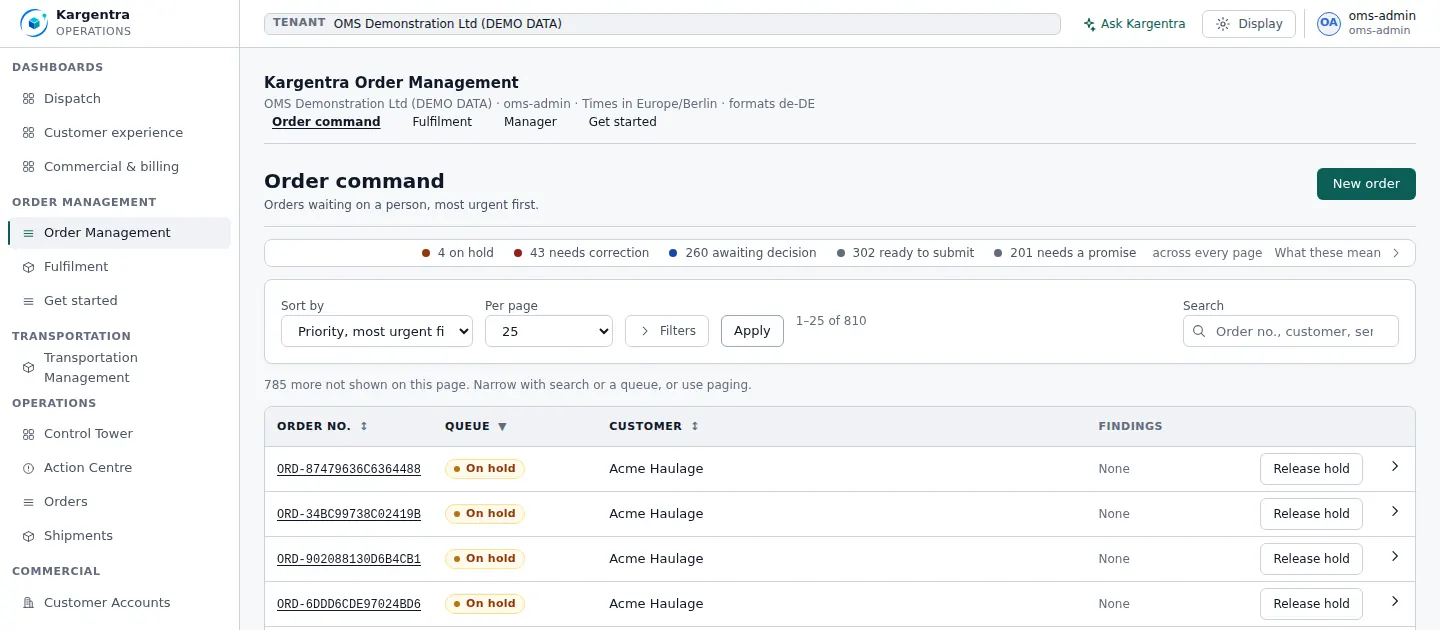
Task: Click the Orders list icon in sidebar
Action: [x=28, y=502]
